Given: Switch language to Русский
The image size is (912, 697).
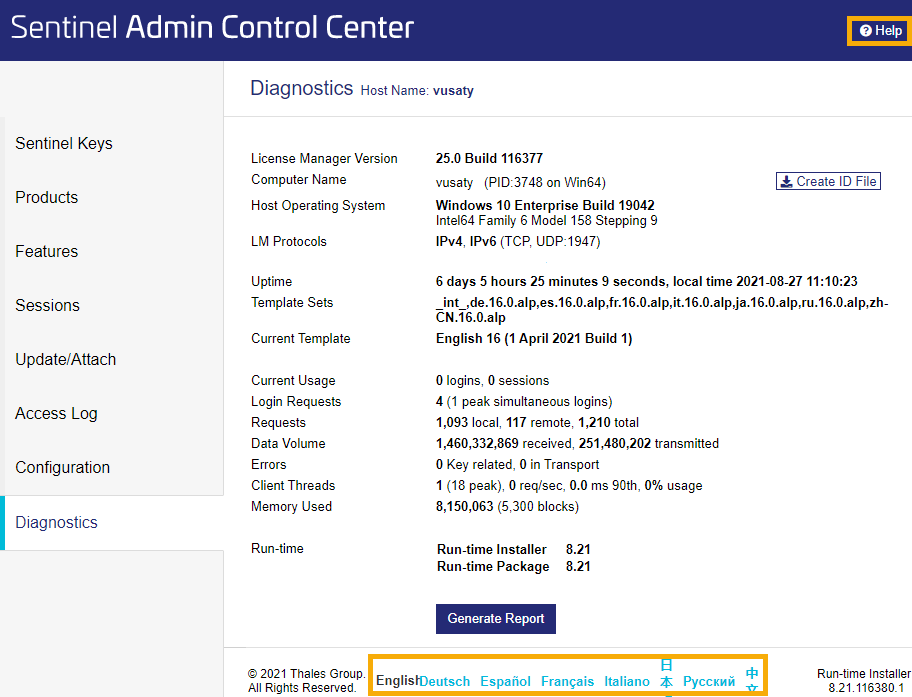Looking at the screenshot, I should [709, 681].
